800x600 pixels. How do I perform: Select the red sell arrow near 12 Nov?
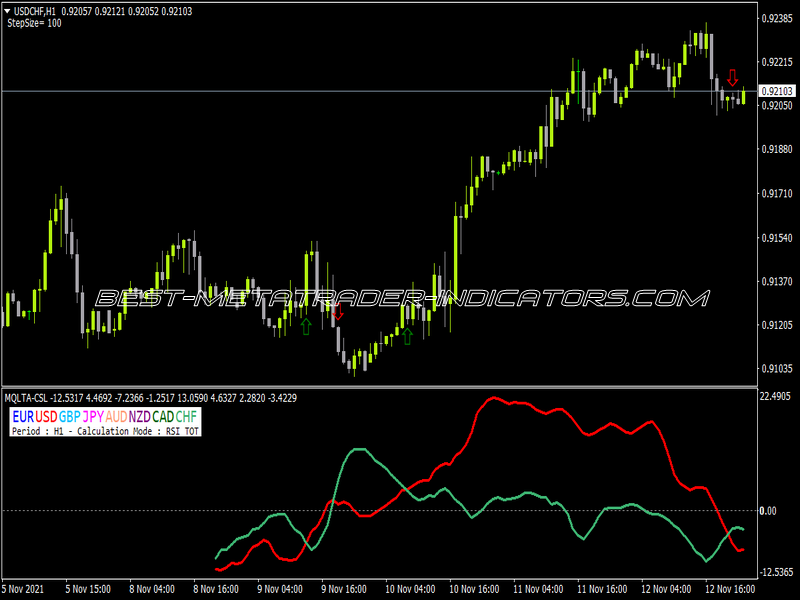click(733, 78)
